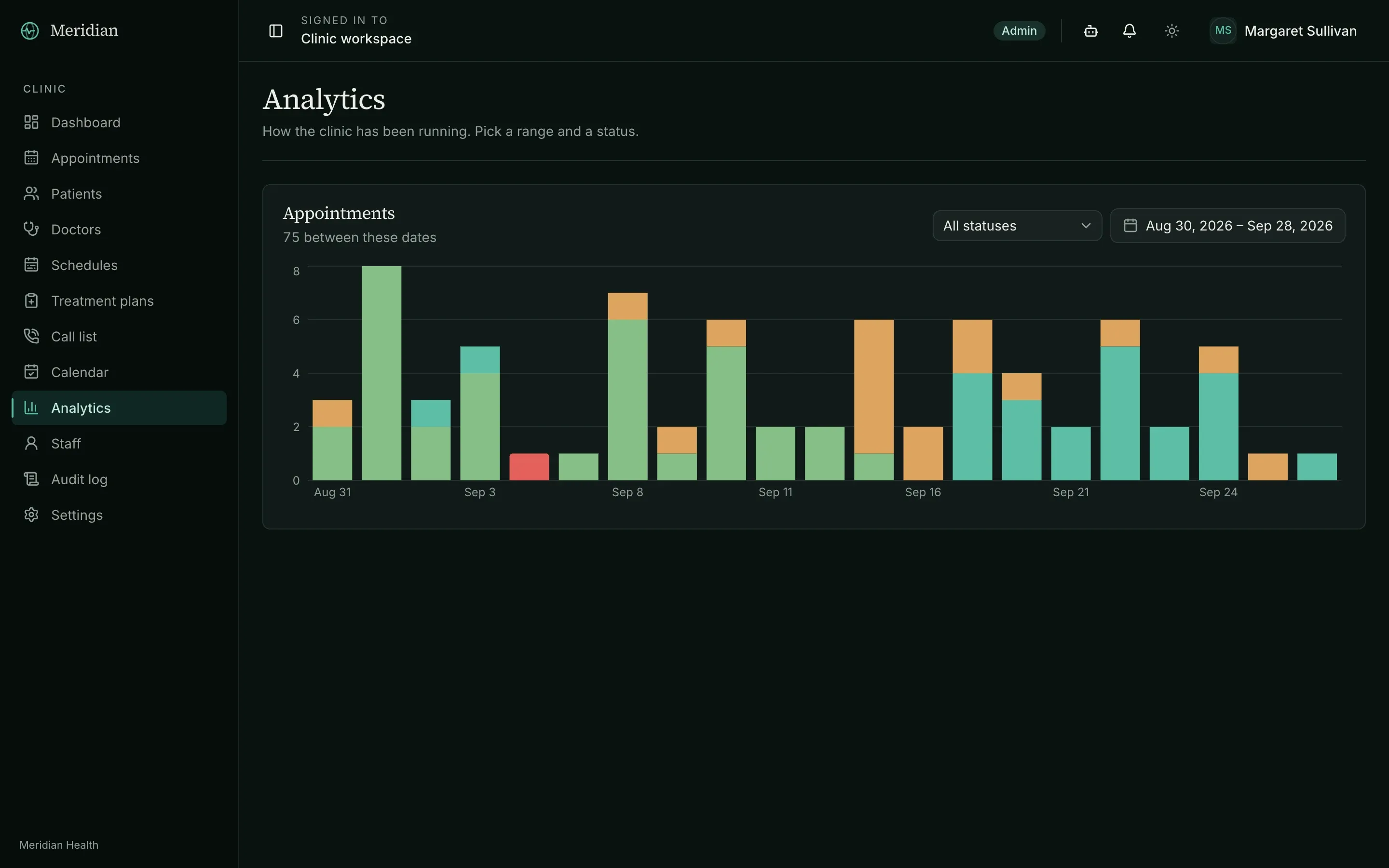Image resolution: width=1389 pixels, height=868 pixels.
Task: Click the tallest green bar reaching 8
Action: click(x=381, y=373)
